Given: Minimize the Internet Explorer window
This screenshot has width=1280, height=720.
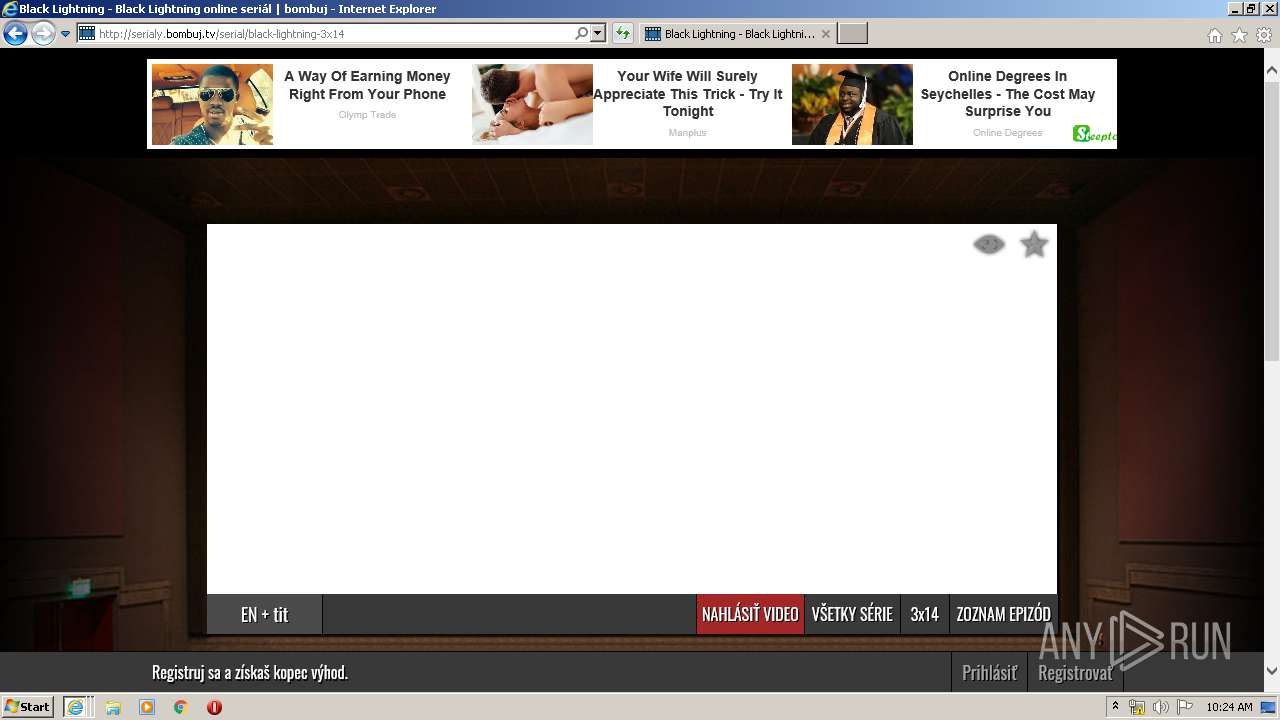Looking at the screenshot, I should point(1235,8).
